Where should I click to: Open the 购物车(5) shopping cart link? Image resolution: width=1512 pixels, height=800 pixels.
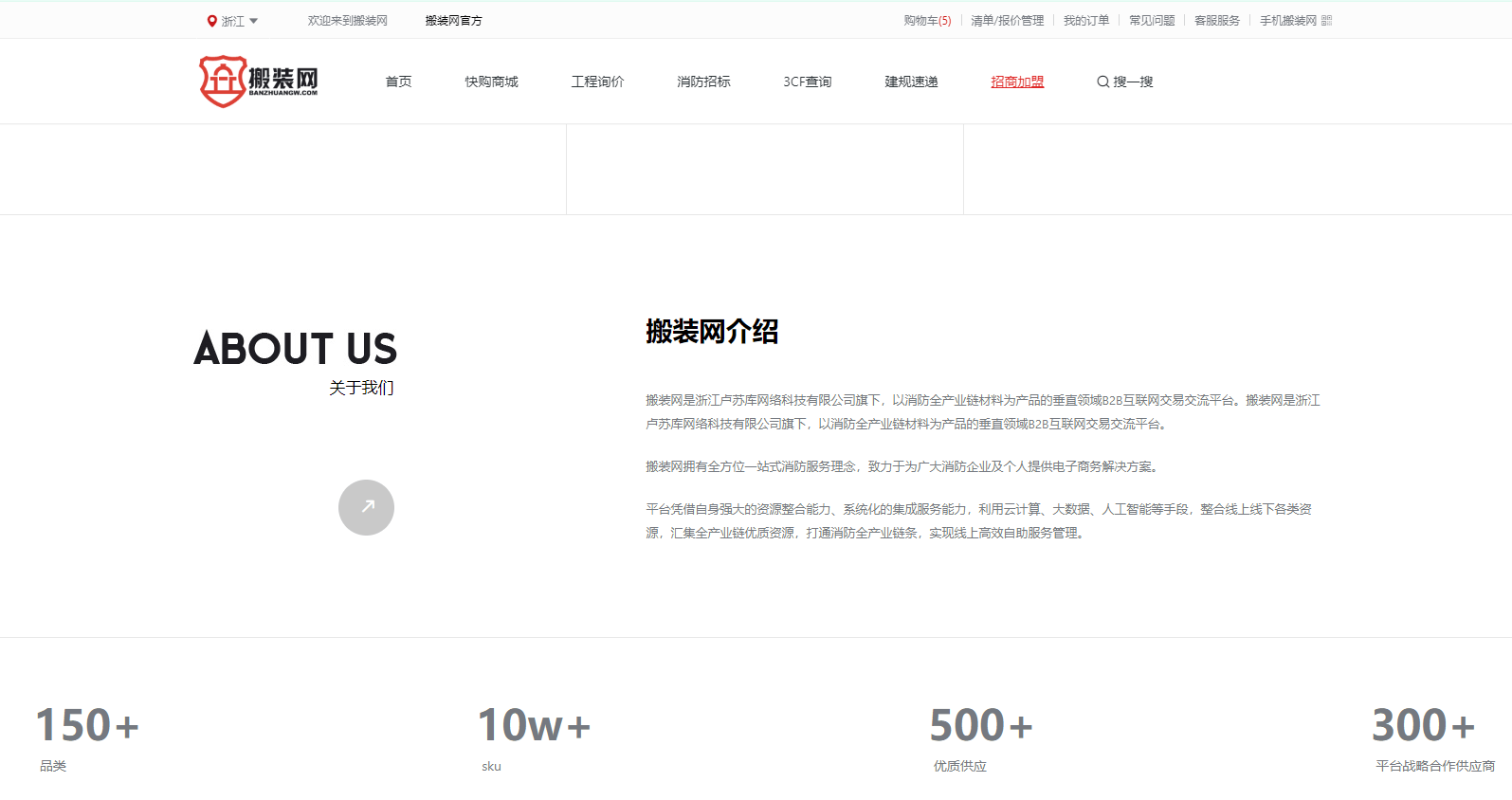(x=926, y=21)
